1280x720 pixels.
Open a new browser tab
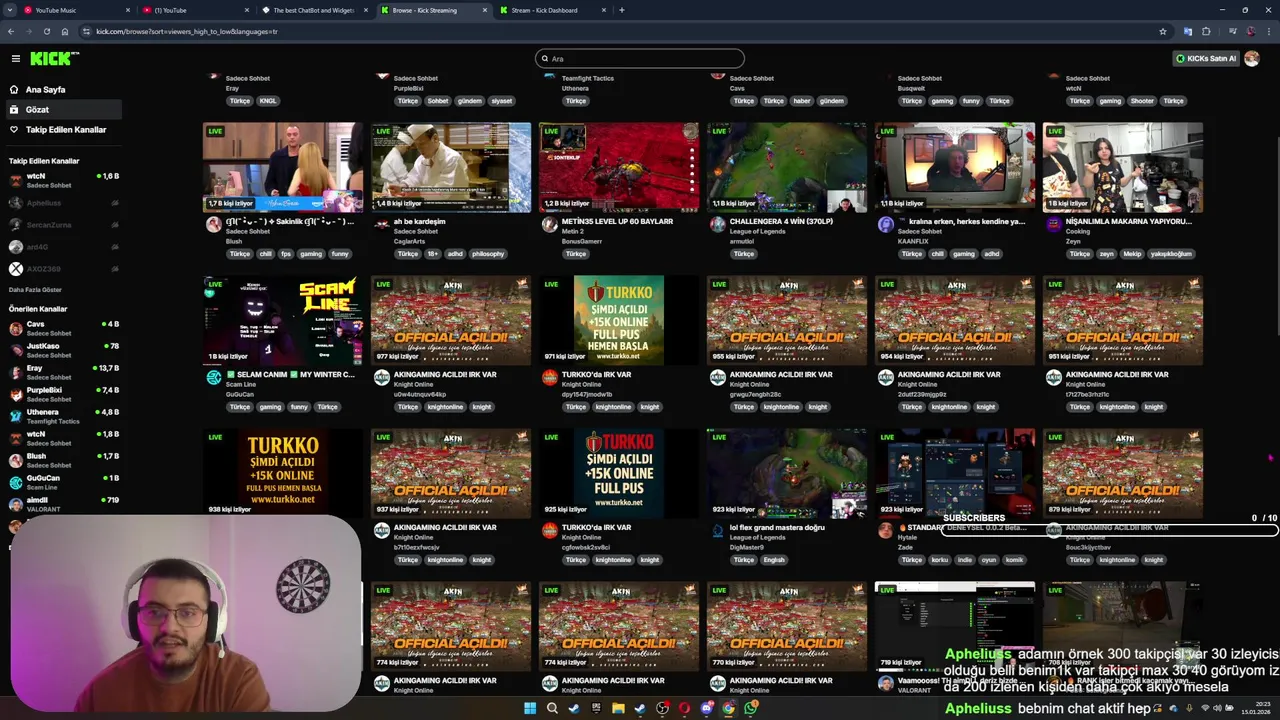tap(621, 10)
